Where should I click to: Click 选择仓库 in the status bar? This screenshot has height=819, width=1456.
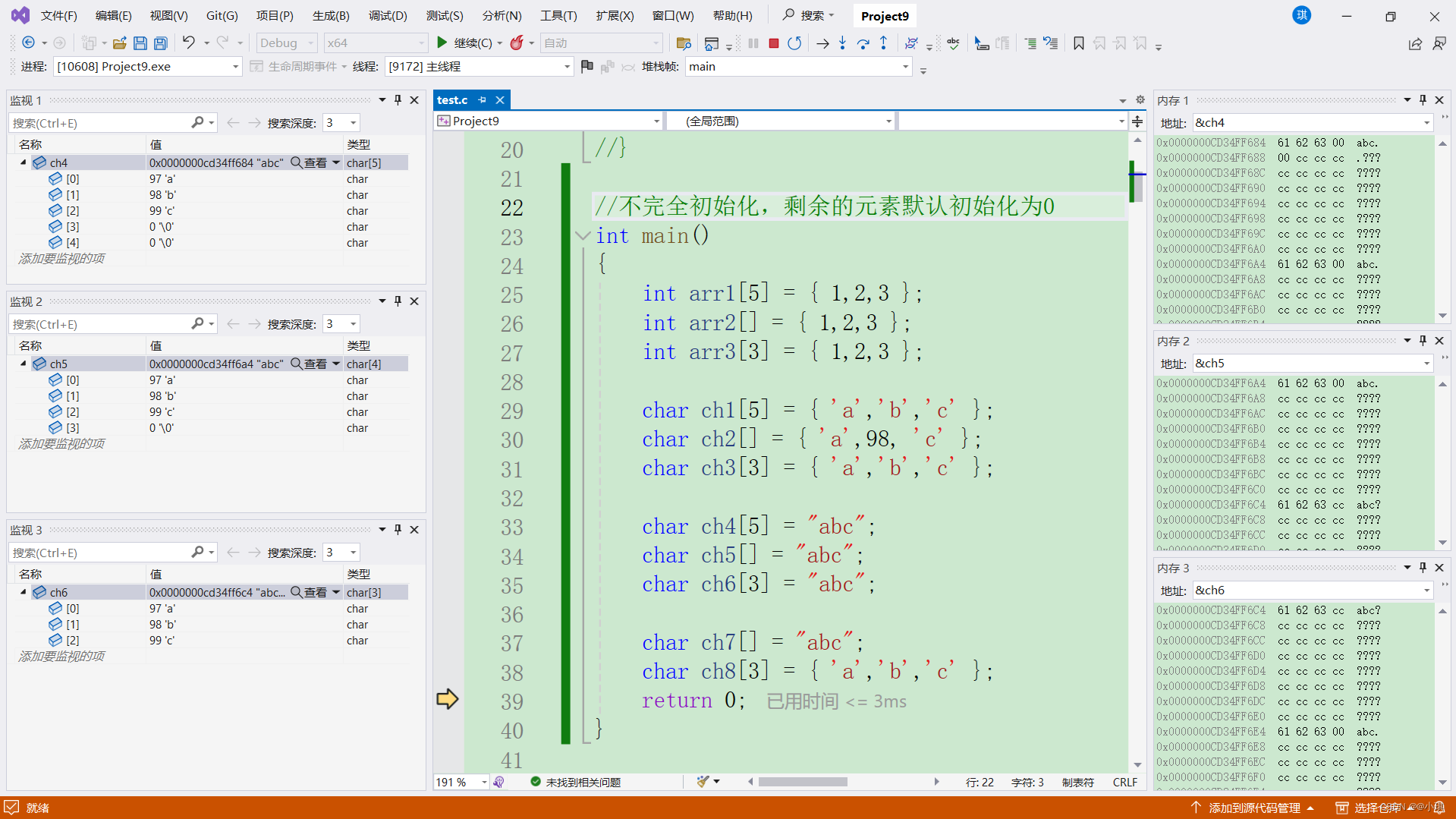click(1377, 808)
